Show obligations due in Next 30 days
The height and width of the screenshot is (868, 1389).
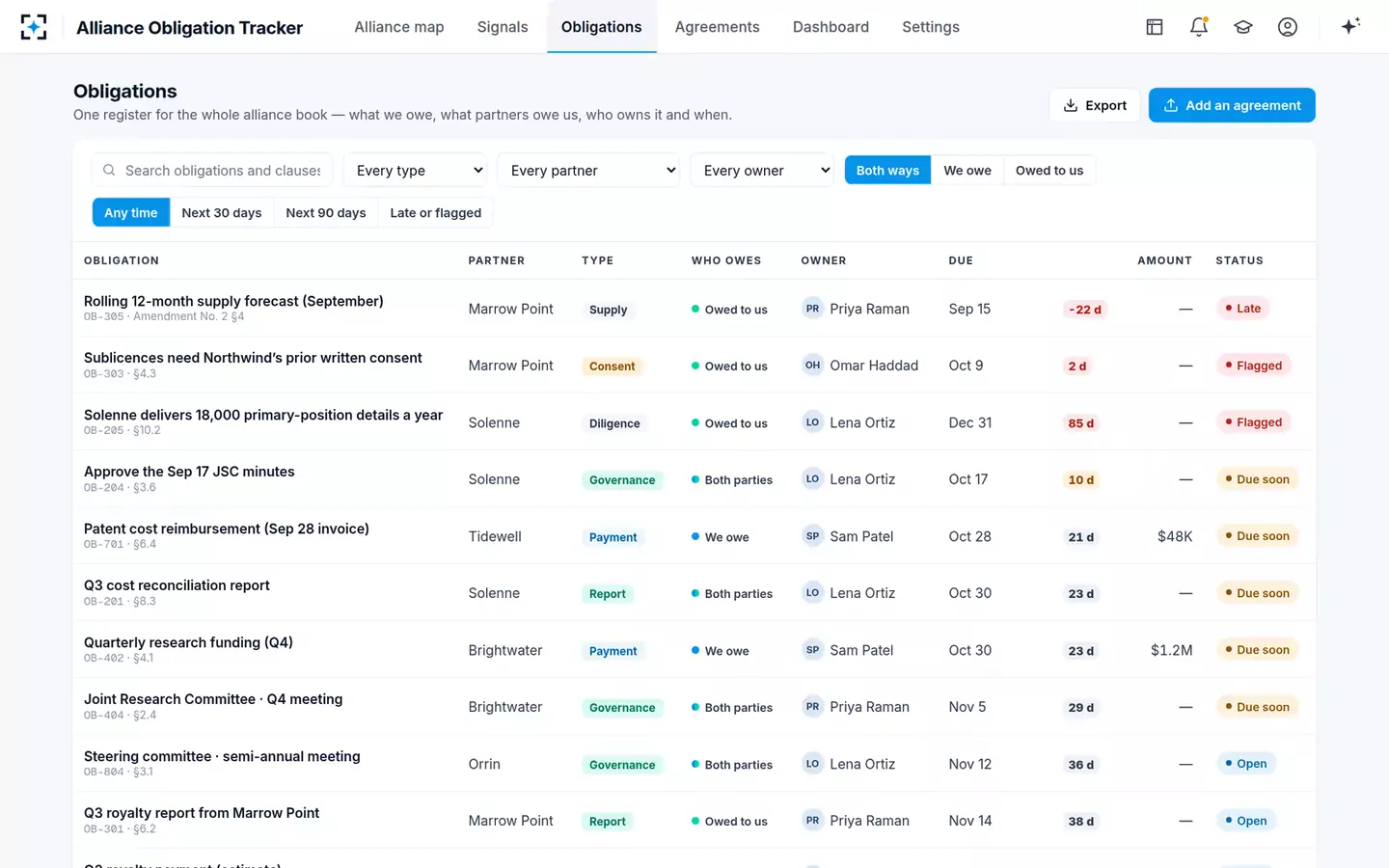tap(222, 213)
